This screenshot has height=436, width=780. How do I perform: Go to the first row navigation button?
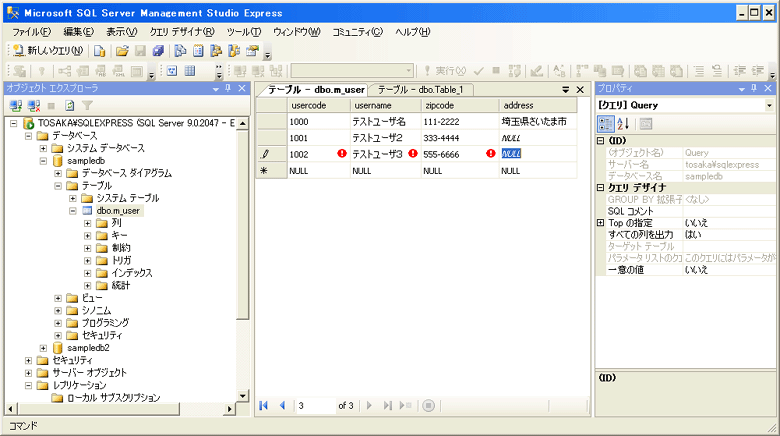point(264,406)
